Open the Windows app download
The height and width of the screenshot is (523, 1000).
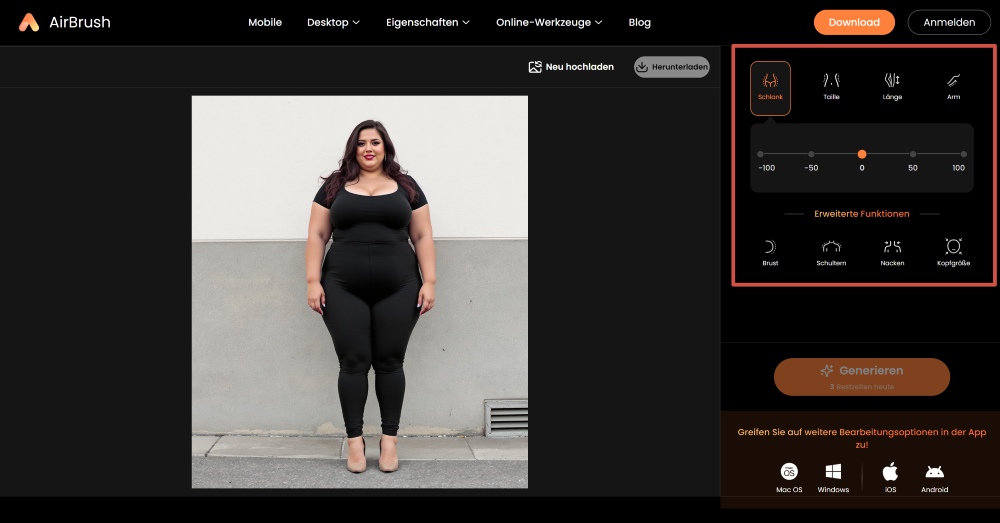(x=833, y=476)
